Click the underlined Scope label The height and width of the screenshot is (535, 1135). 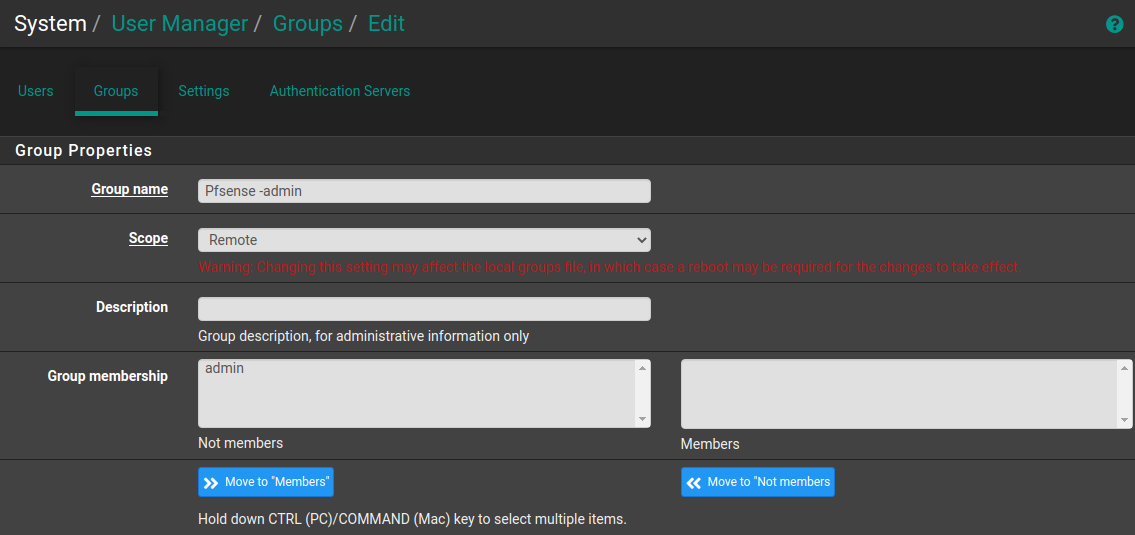(148, 238)
